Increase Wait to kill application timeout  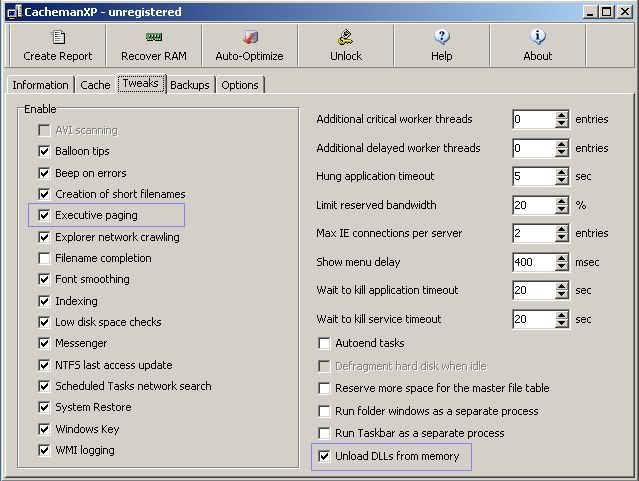click(562, 286)
